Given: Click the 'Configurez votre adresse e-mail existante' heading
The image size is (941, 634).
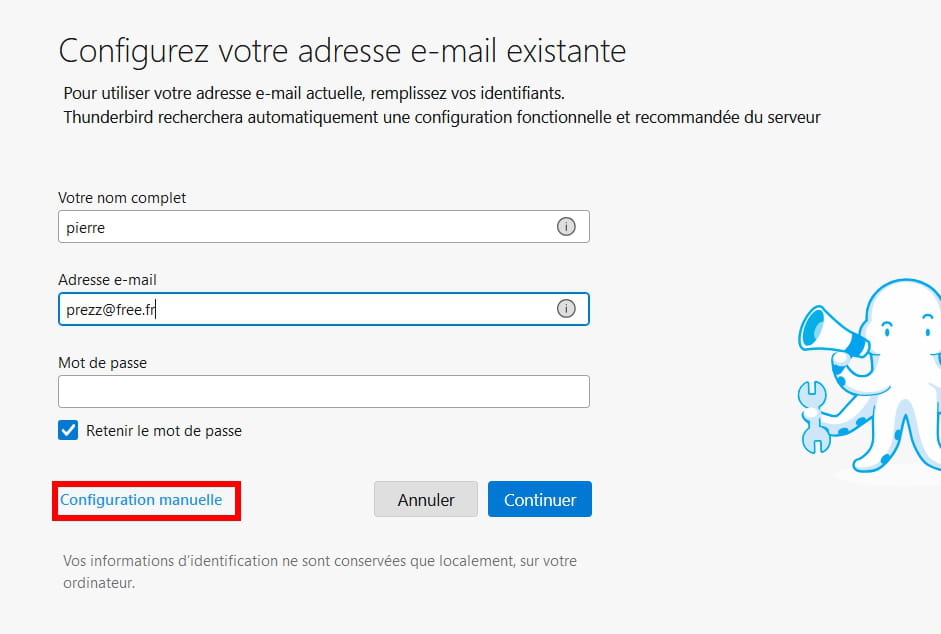Looking at the screenshot, I should pyautogui.click(x=343, y=51).
